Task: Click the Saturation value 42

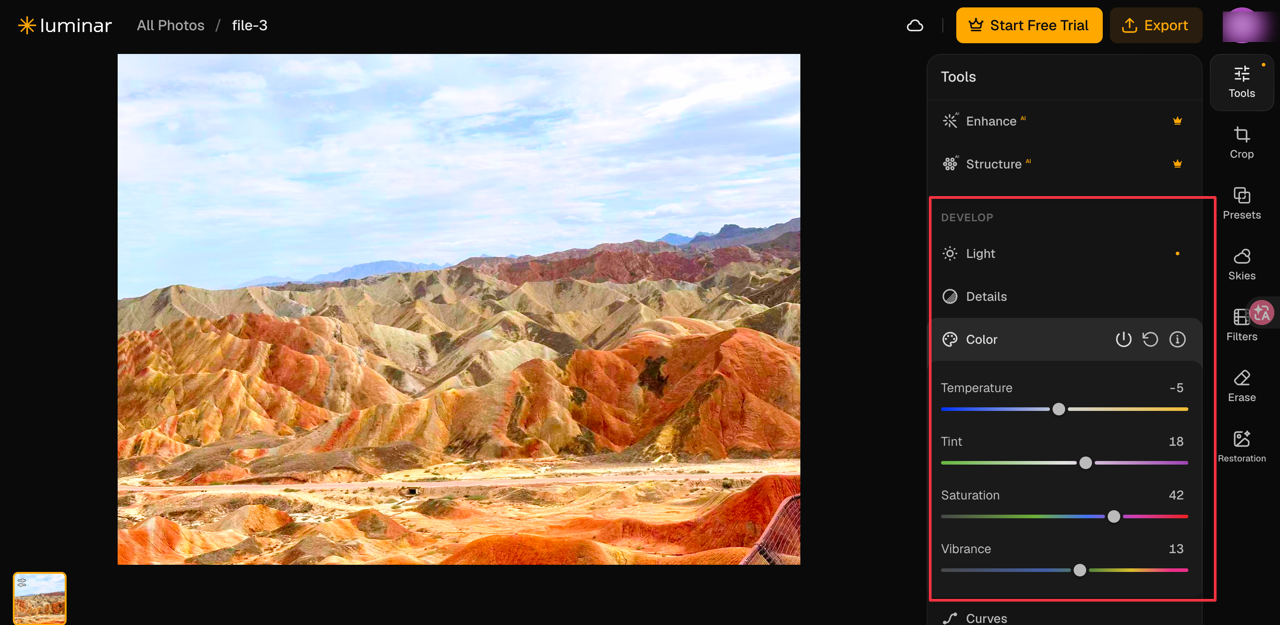Action: point(1176,496)
